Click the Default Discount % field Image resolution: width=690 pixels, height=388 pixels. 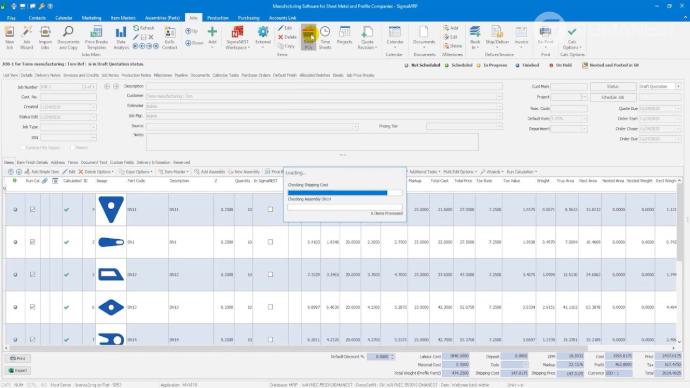pos(381,356)
